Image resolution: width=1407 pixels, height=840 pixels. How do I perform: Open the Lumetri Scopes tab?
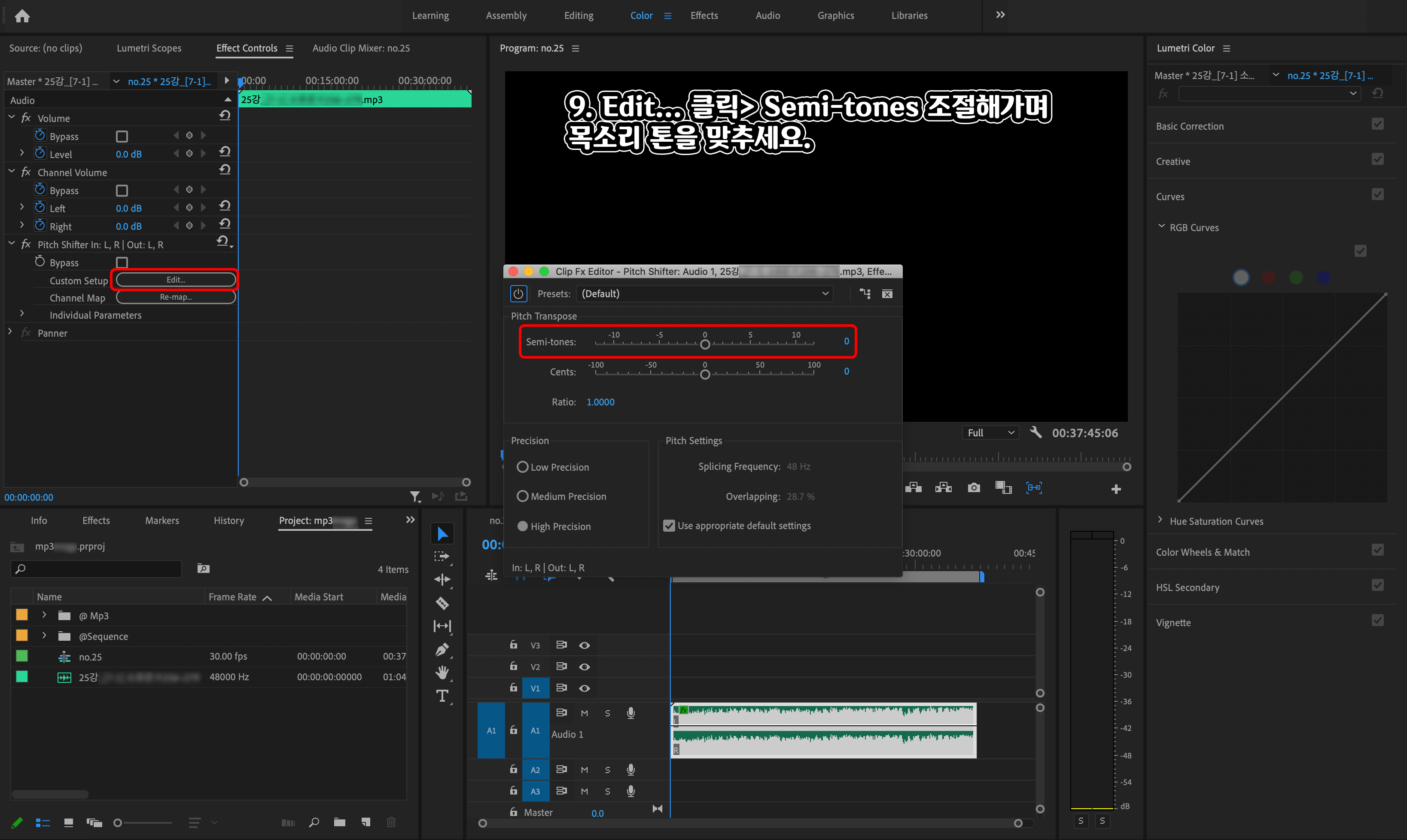(149, 48)
